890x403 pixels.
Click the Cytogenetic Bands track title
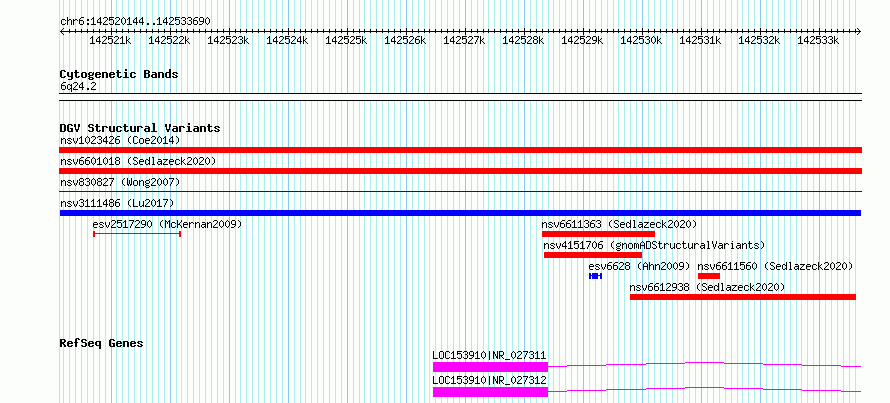click(x=119, y=74)
